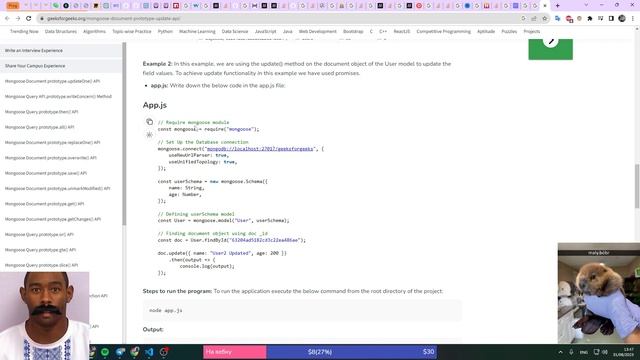Open Mongoose Document.prototype.updateOne() API article

[52, 81]
